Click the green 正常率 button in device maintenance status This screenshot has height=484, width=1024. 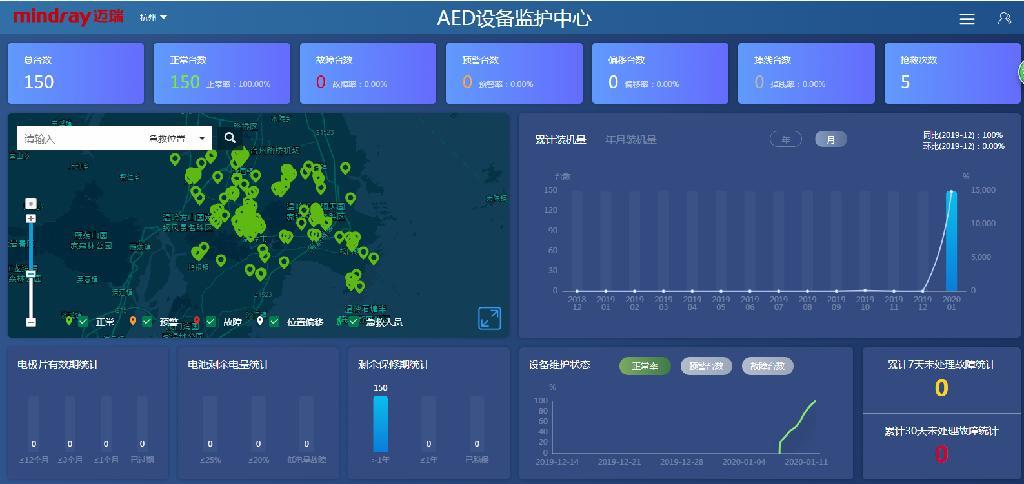pyautogui.click(x=645, y=366)
